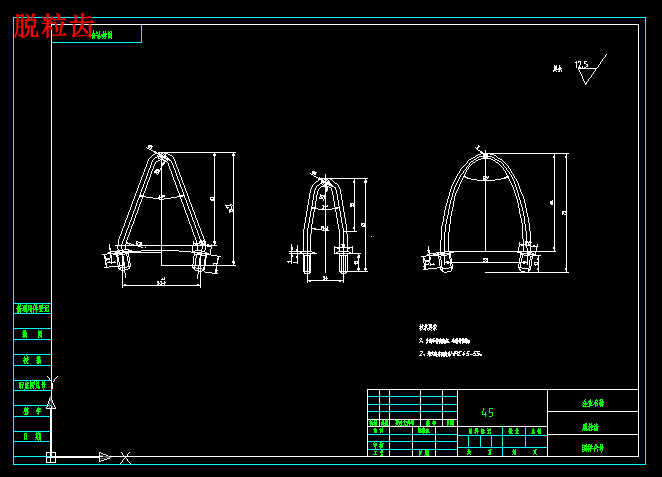
Task: Select the 设计 label in the title block
Action: click(378, 431)
